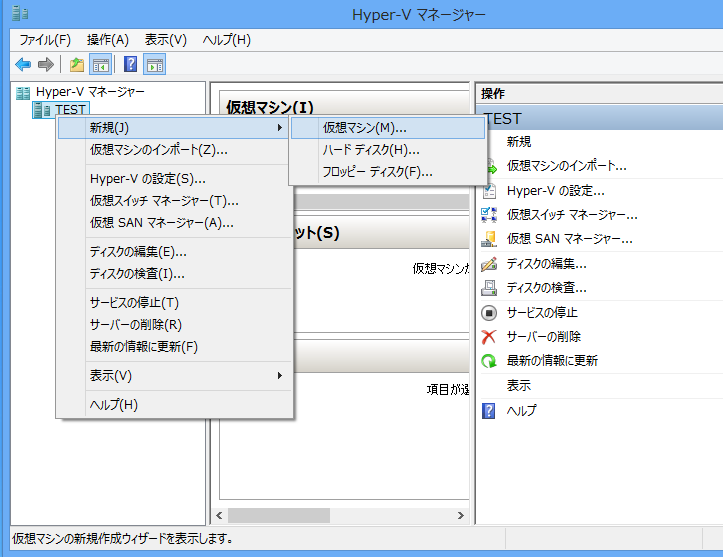This screenshot has height=557, width=723.
Task: Select 仮想 SAN マネージャー(A)... in context menu
Action: [174, 223]
